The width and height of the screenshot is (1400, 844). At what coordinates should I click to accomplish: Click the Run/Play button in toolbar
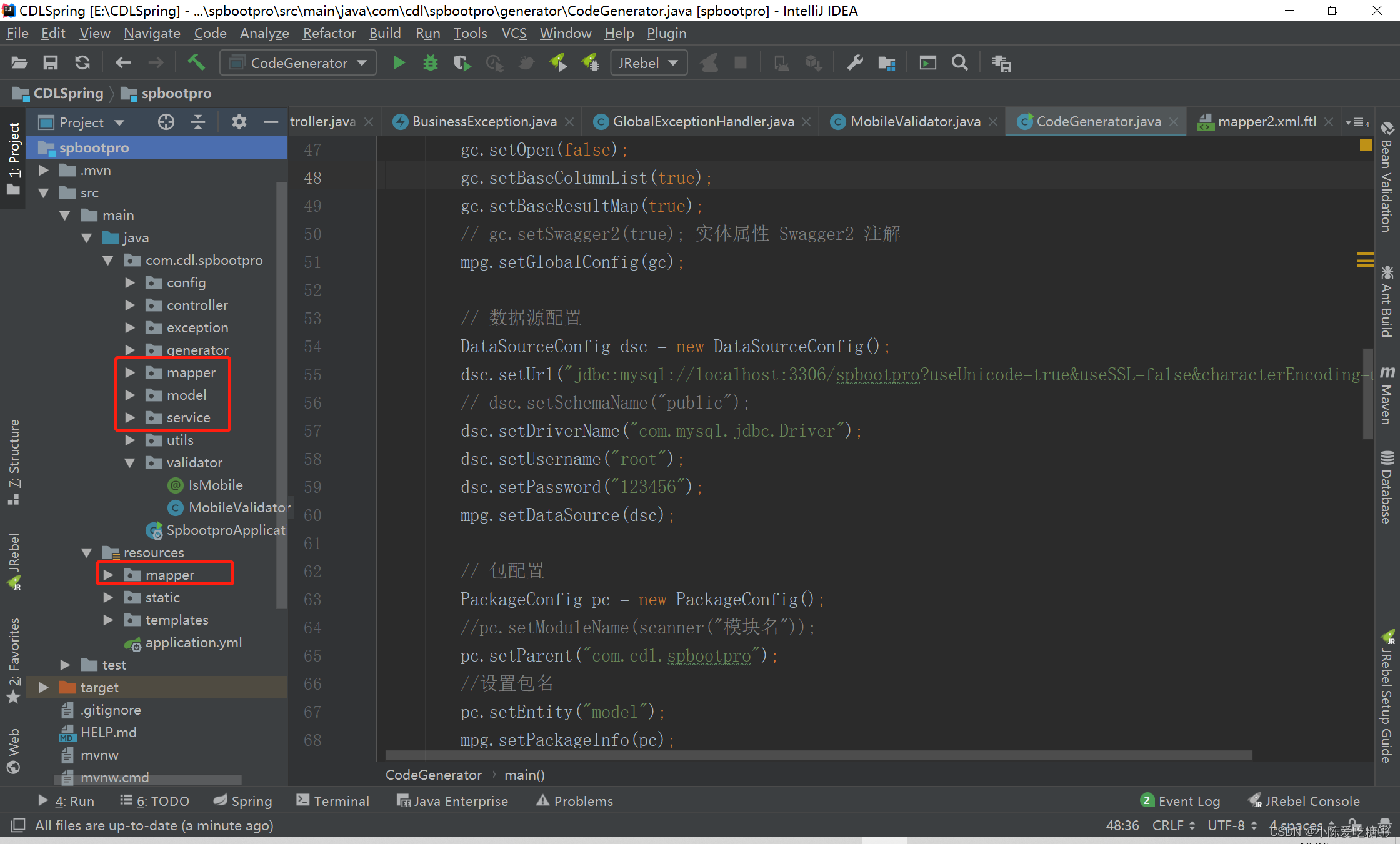pos(397,64)
